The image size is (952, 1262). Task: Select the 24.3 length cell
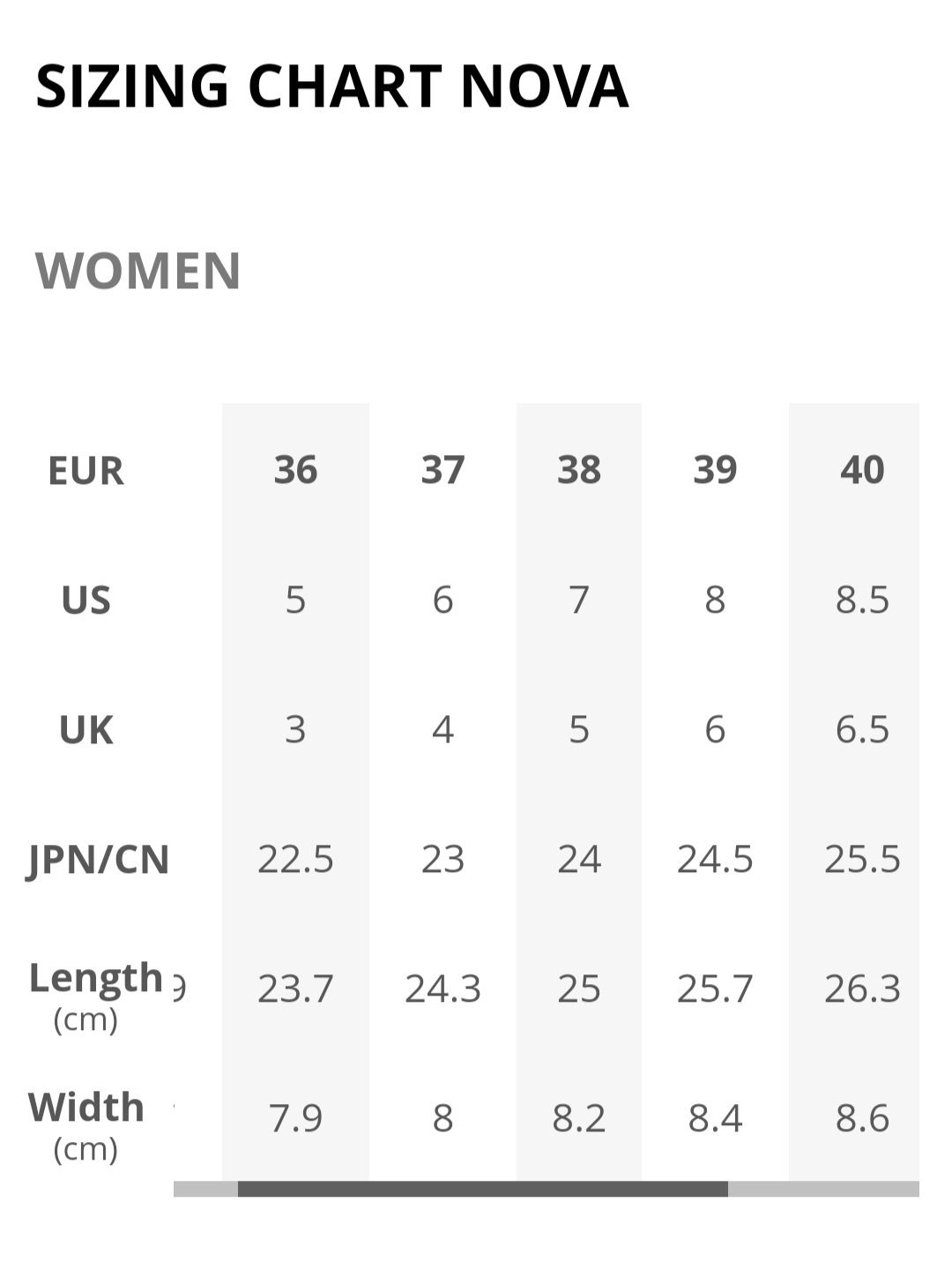point(443,989)
